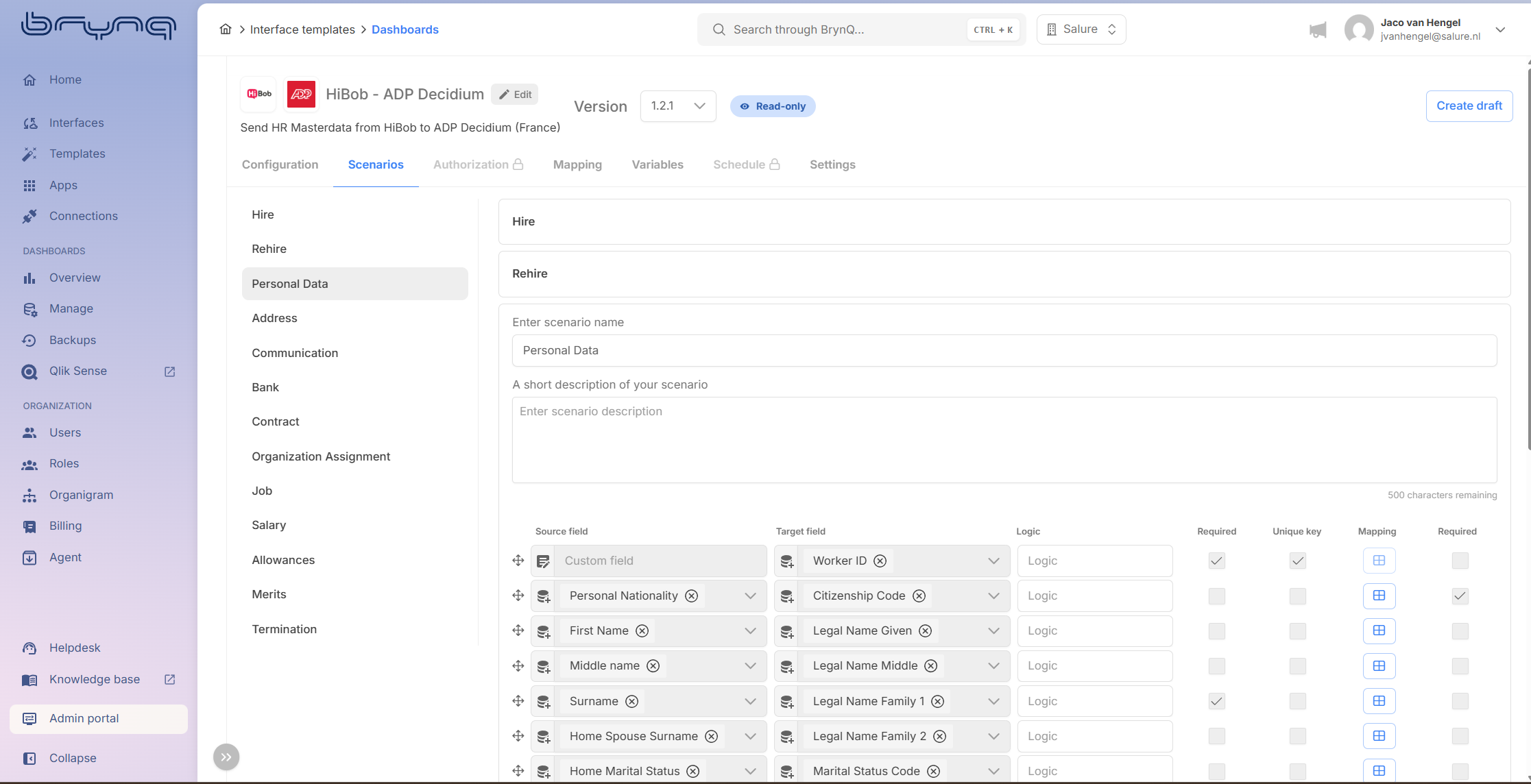This screenshot has width=1531, height=784.
Task: Open the announcements megaphone icon
Action: [1317, 30]
